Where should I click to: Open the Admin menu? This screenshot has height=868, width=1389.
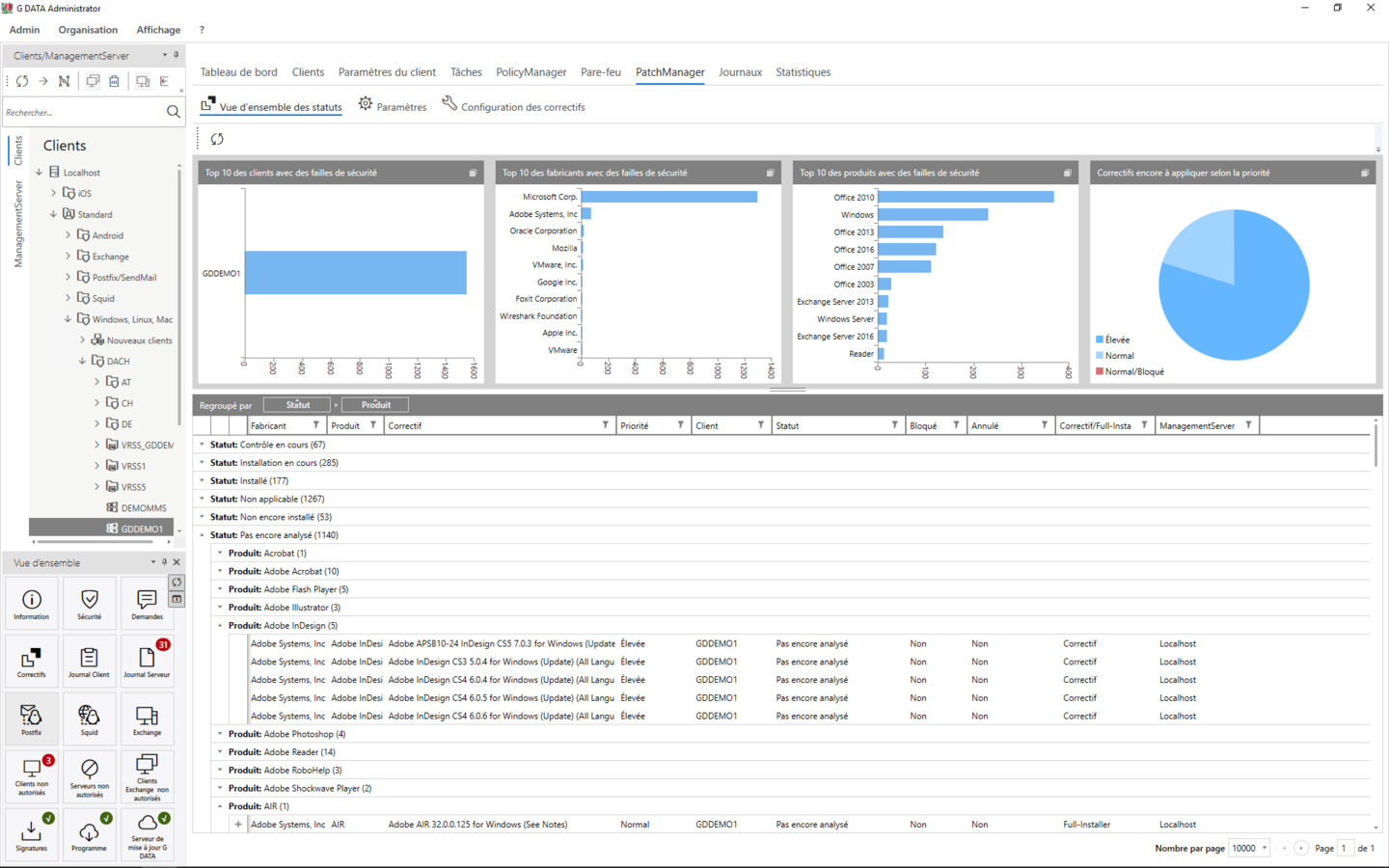tap(24, 30)
